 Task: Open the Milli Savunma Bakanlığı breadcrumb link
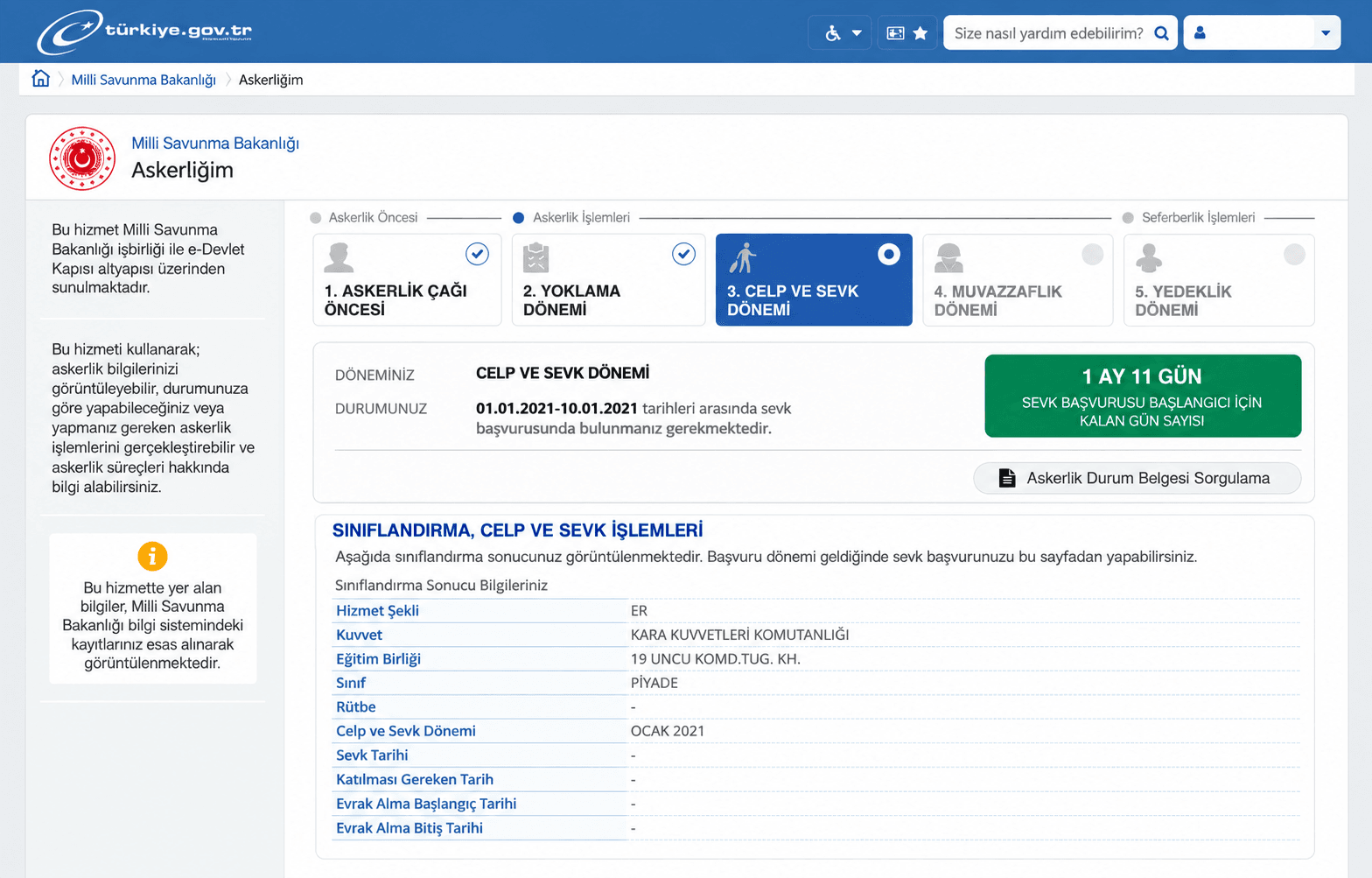(x=143, y=80)
